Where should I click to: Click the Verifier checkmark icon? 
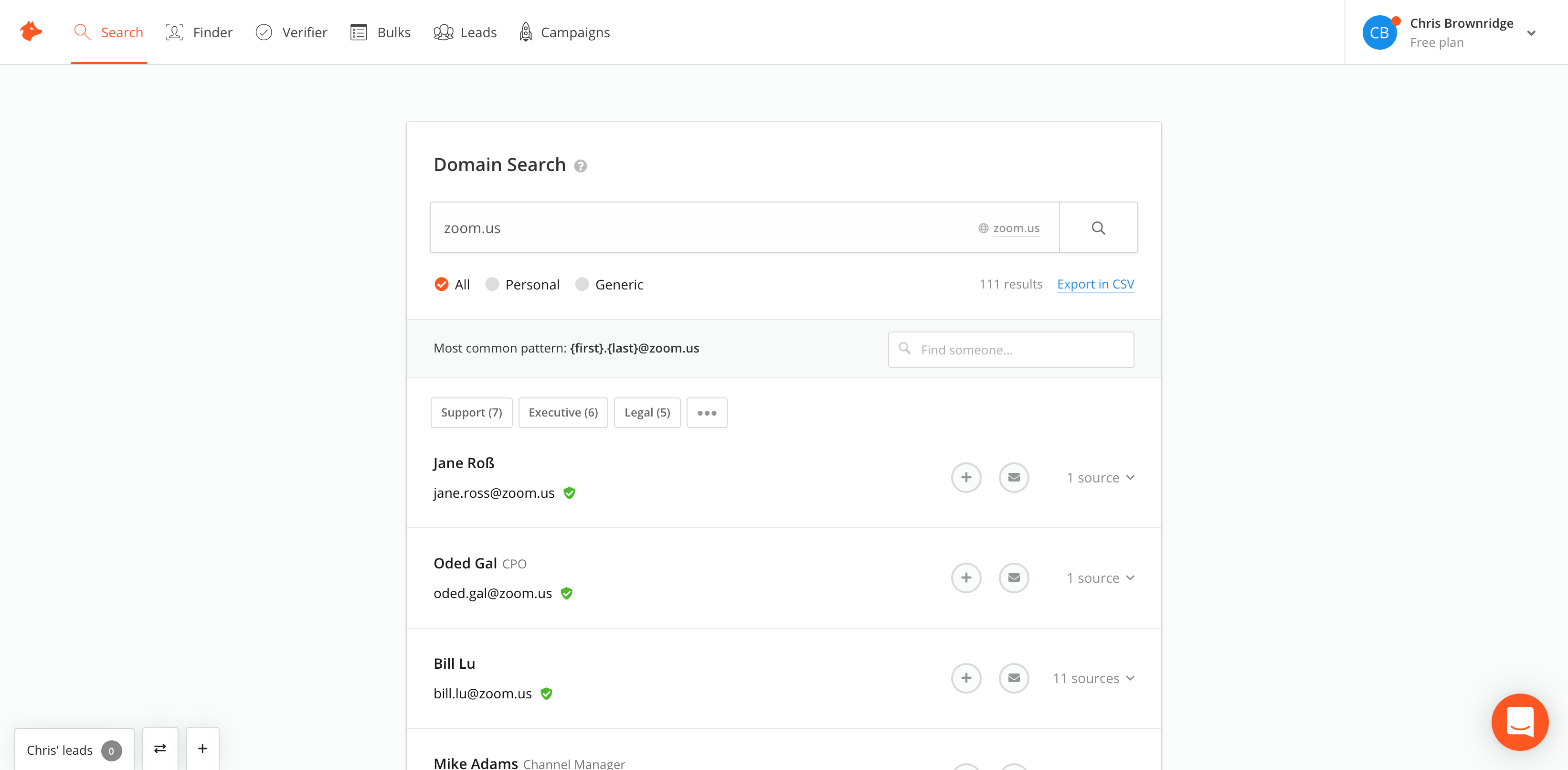pos(264,32)
